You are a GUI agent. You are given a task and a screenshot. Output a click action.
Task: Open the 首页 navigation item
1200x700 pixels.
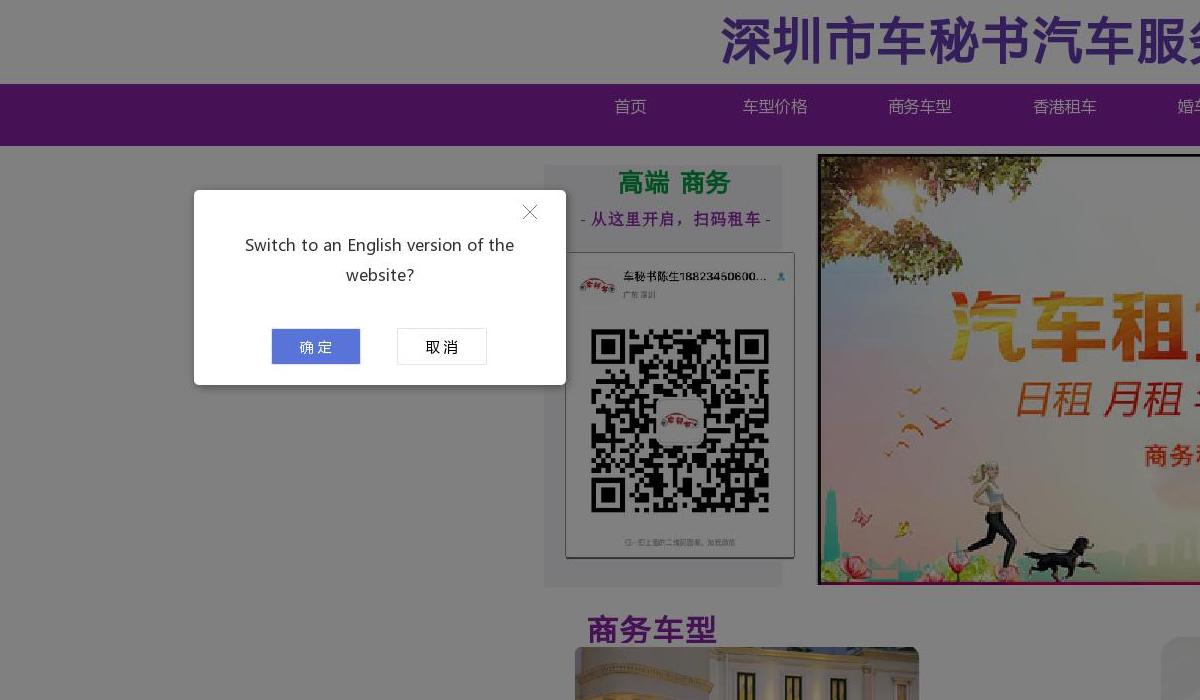tap(630, 107)
